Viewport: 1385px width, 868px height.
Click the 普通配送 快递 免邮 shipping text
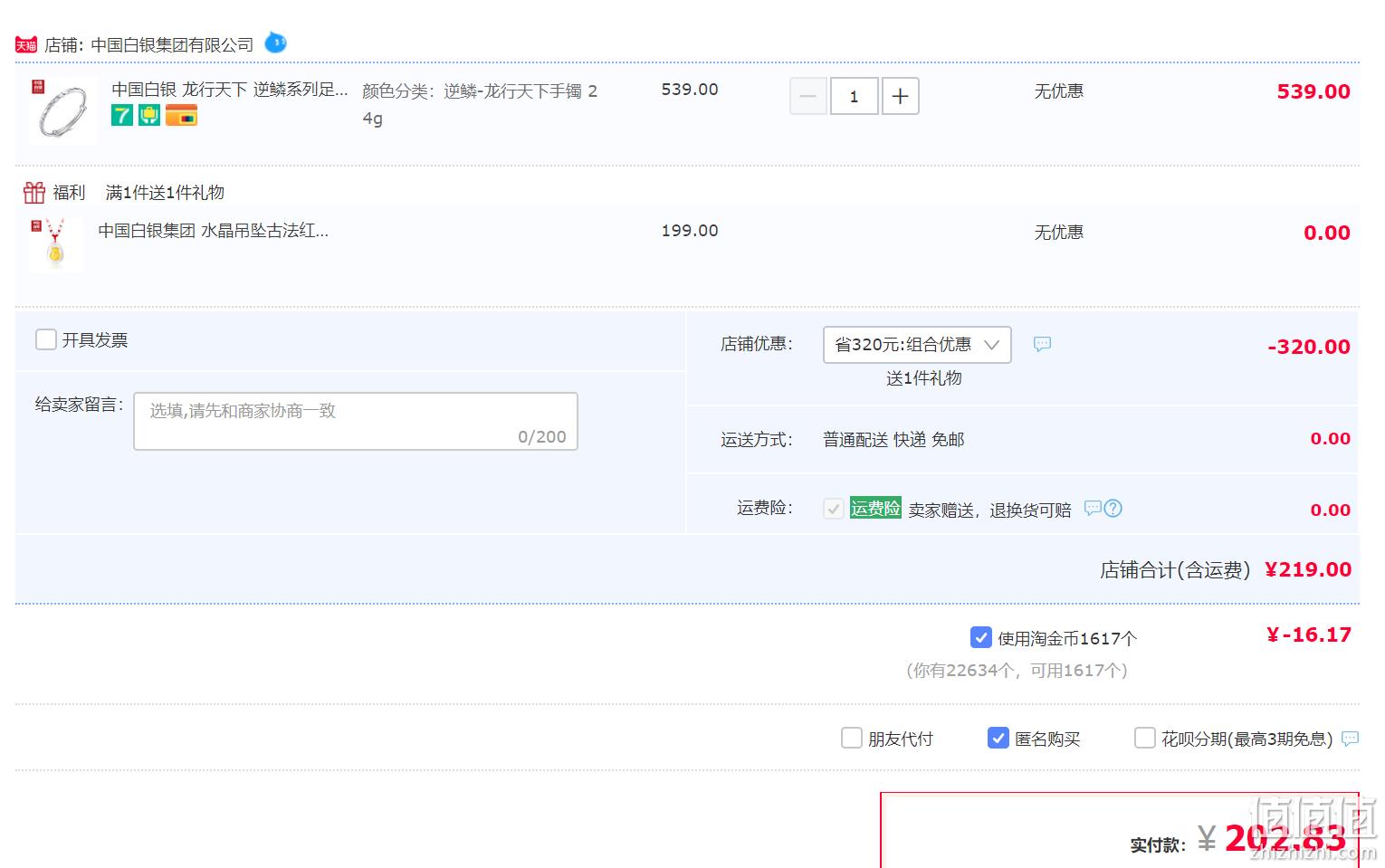pos(893,440)
